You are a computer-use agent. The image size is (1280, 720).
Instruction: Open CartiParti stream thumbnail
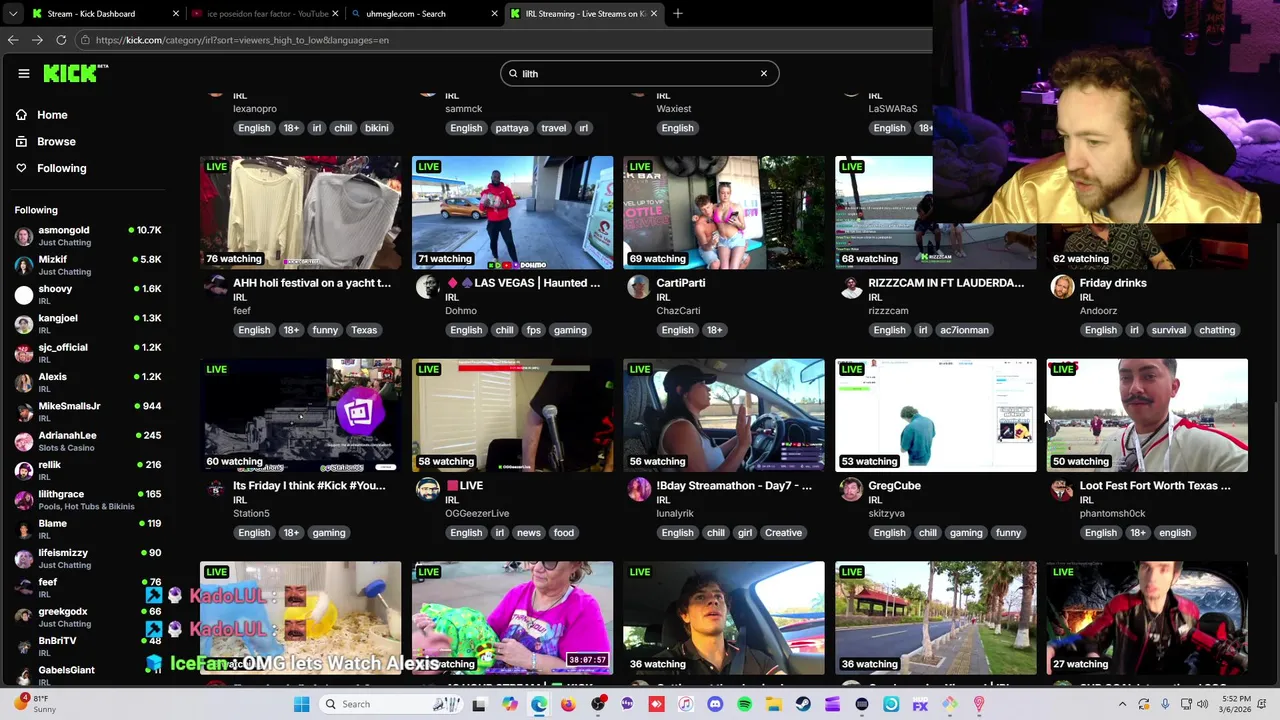[x=724, y=212]
